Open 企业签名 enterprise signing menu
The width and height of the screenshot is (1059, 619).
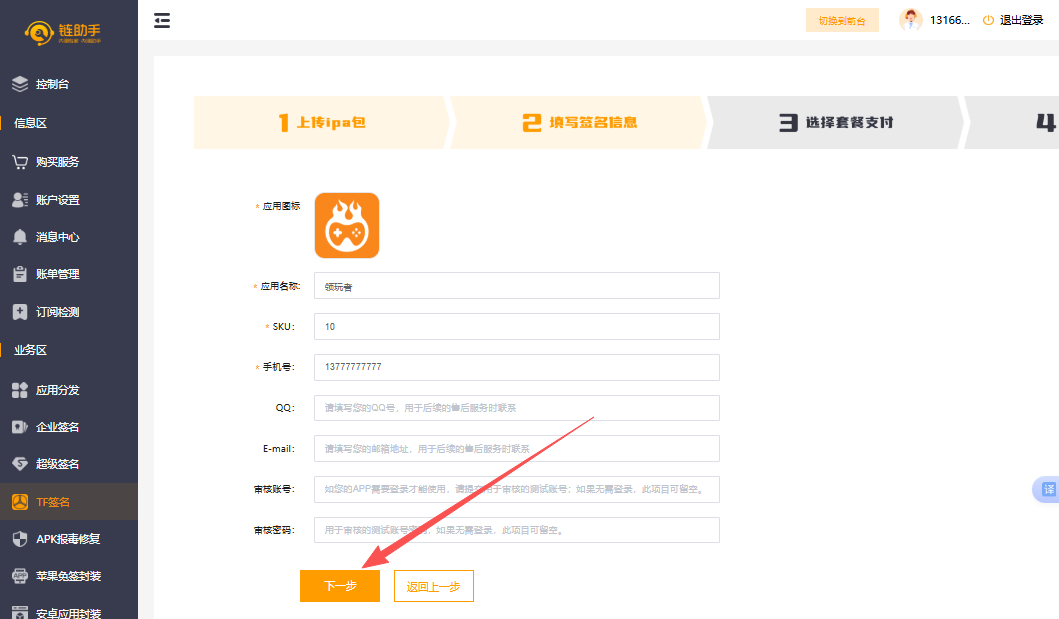57,427
